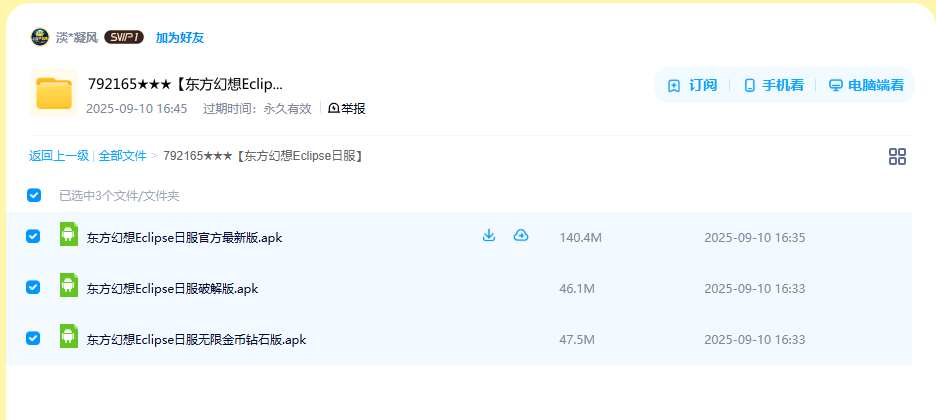Click the download icon for 官方最新版.apk

pyautogui.click(x=489, y=236)
